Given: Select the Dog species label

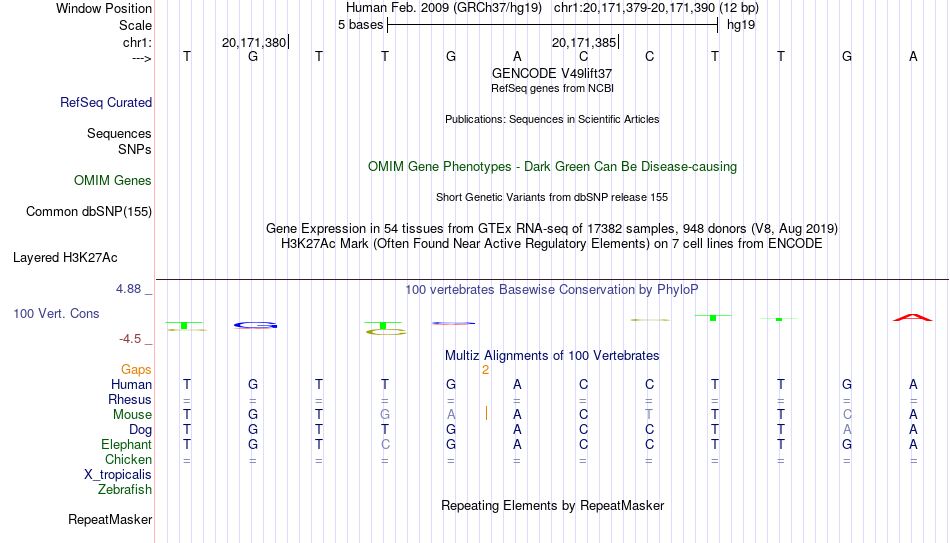Looking at the screenshot, I should pyautogui.click(x=141, y=430).
